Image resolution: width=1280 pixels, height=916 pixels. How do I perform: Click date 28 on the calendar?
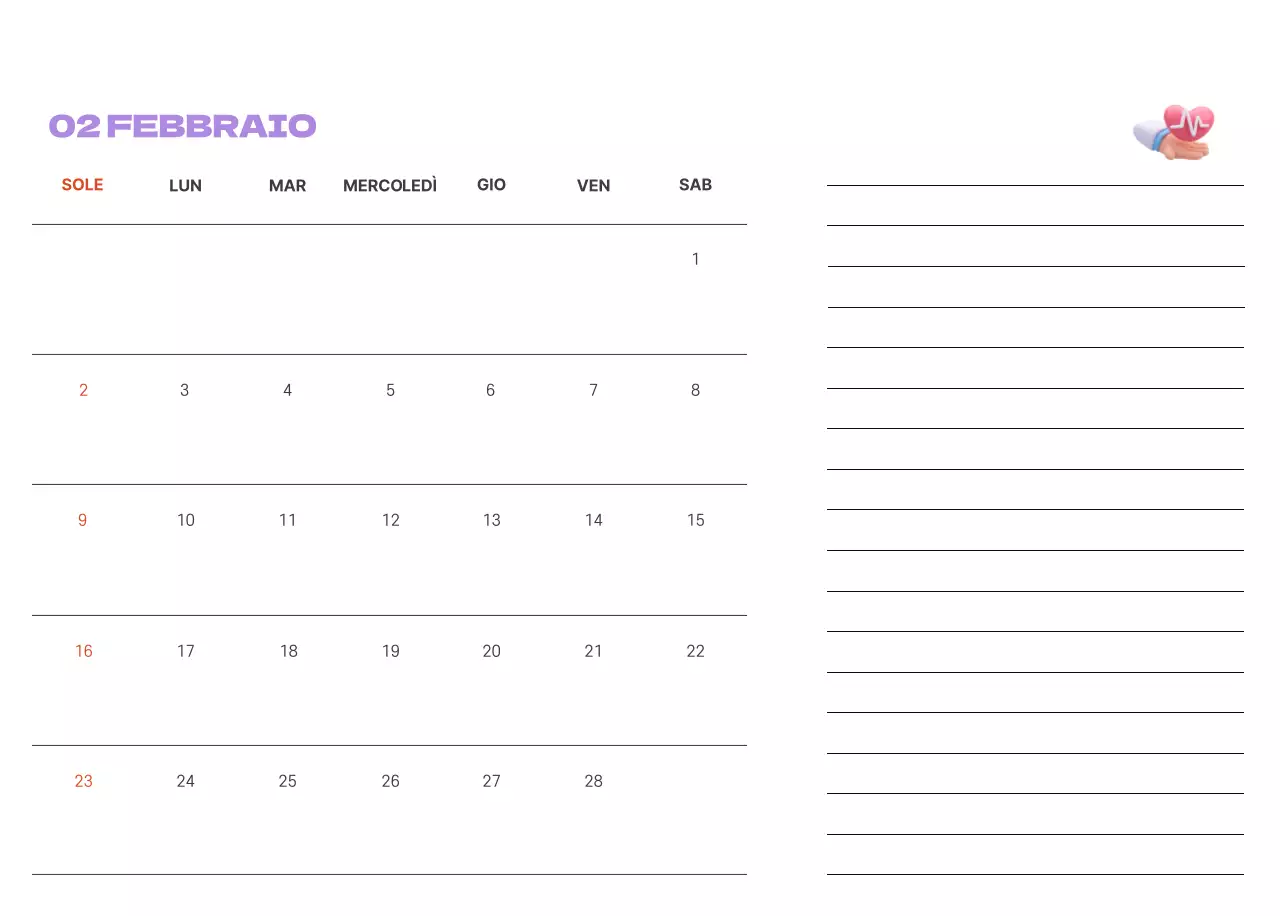(593, 781)
